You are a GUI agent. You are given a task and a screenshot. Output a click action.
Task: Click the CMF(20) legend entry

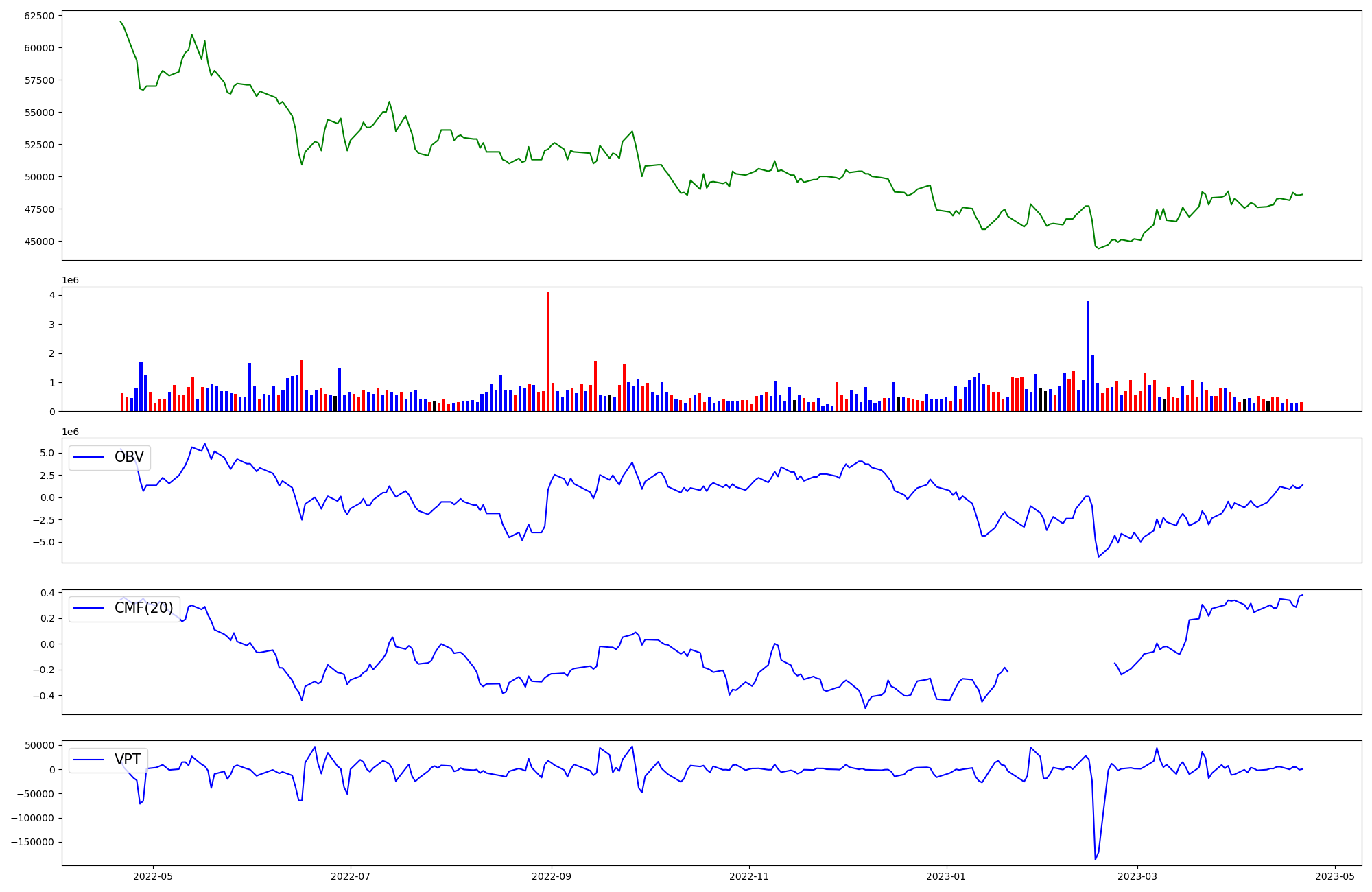143,608
